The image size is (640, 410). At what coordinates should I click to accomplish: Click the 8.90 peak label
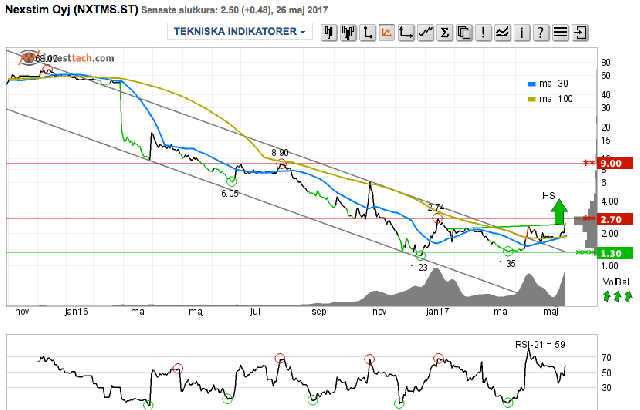pos(280,153)
